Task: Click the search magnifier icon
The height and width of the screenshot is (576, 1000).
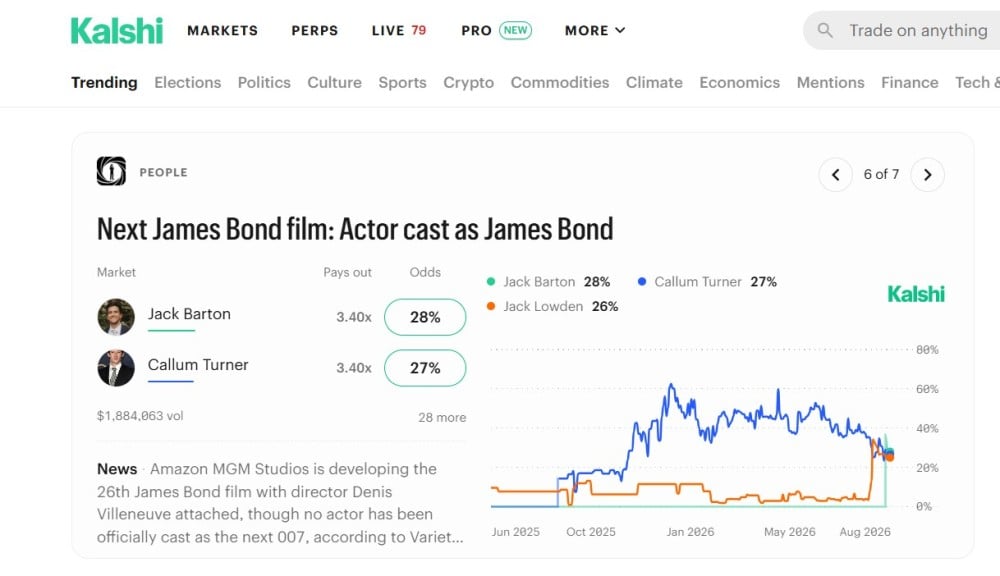Action: [825, 30]
